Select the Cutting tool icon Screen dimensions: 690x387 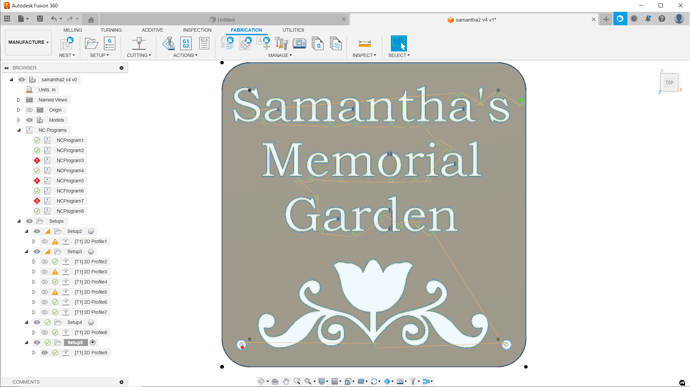click(139, 43)
